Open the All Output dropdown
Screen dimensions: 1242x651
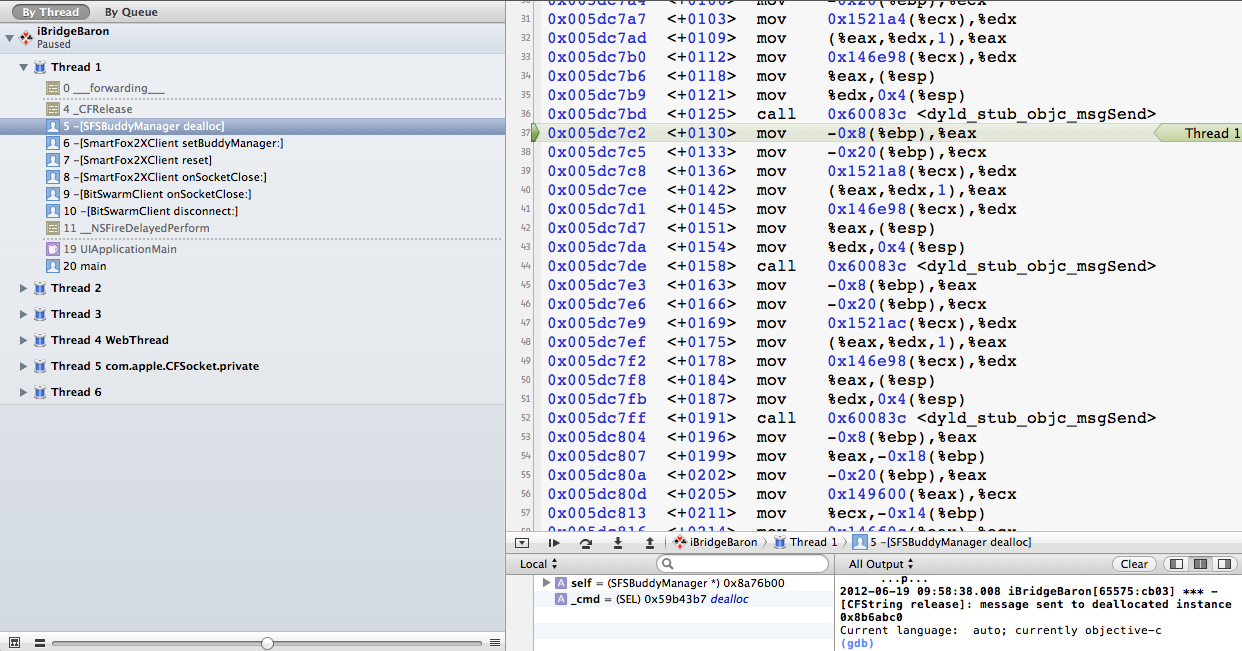(x=881, y=564)
